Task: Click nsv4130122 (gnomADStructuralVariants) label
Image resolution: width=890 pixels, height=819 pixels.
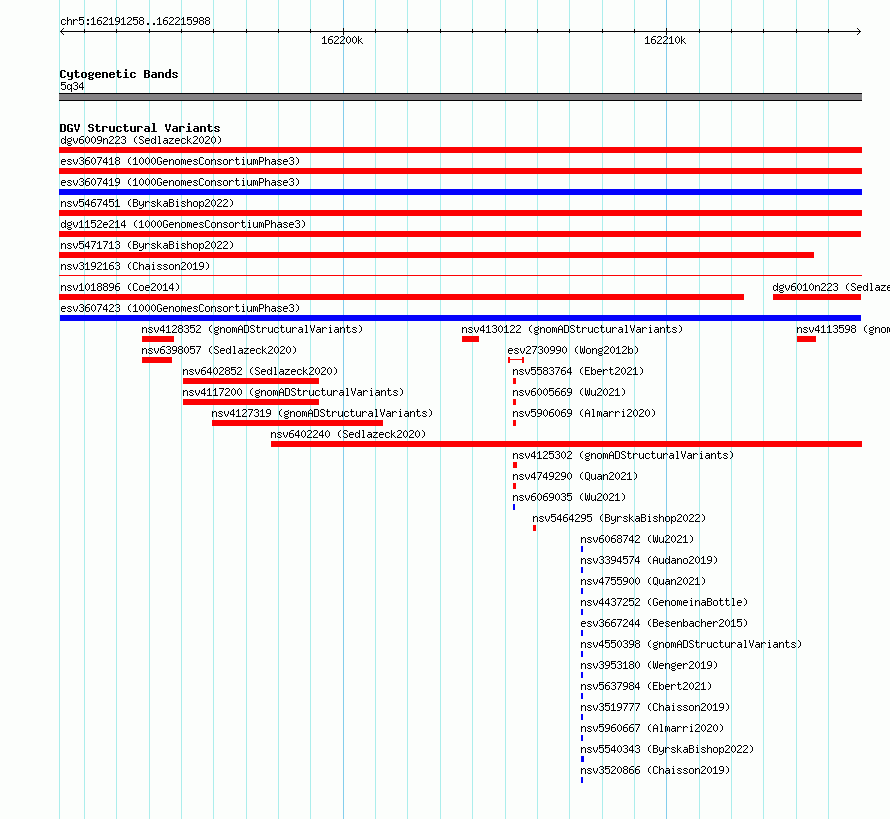Action: pos(572,329)
